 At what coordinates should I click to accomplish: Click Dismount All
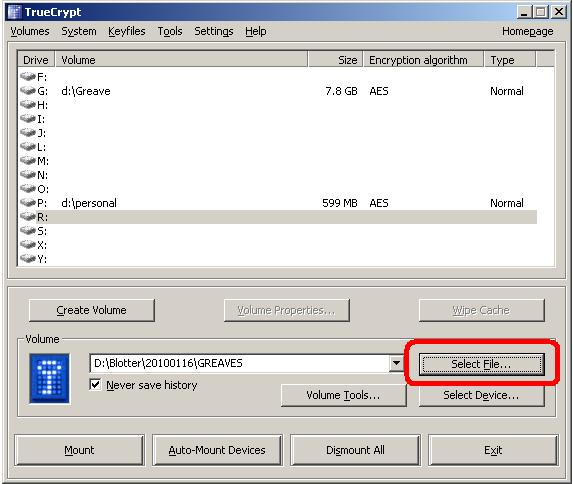355,450
